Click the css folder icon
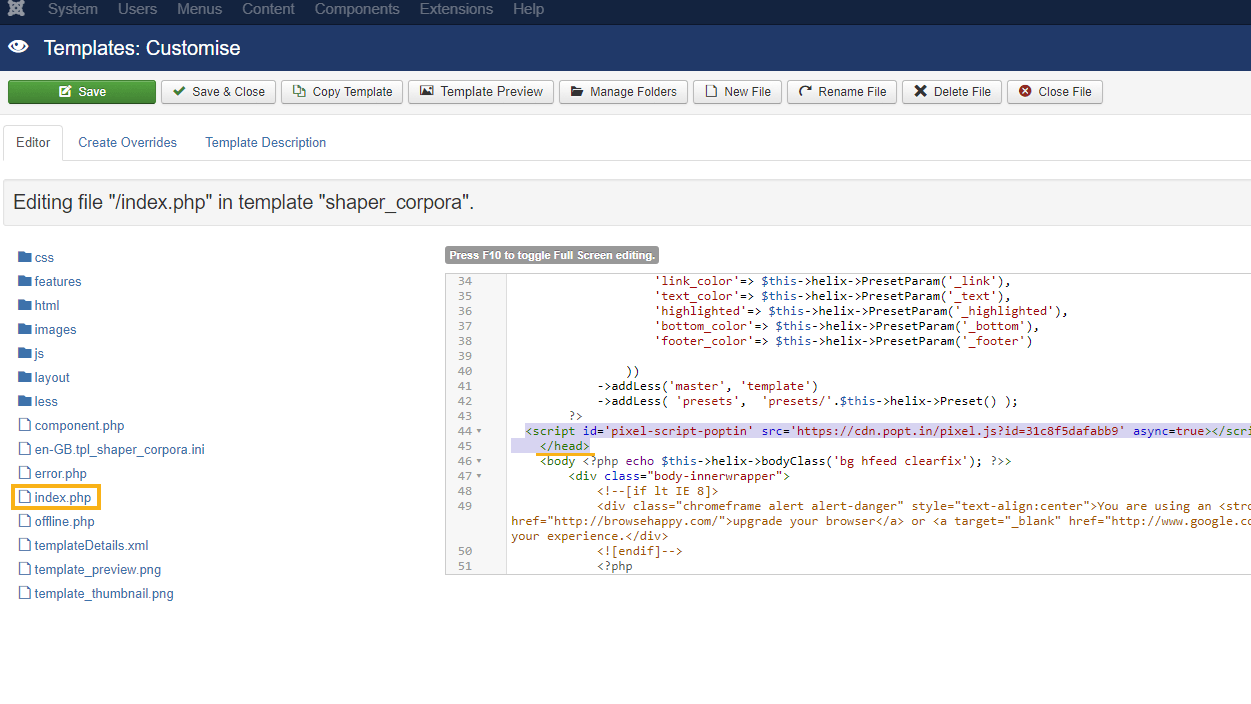Screen dimensions: 1251x704 pos(25,257)
